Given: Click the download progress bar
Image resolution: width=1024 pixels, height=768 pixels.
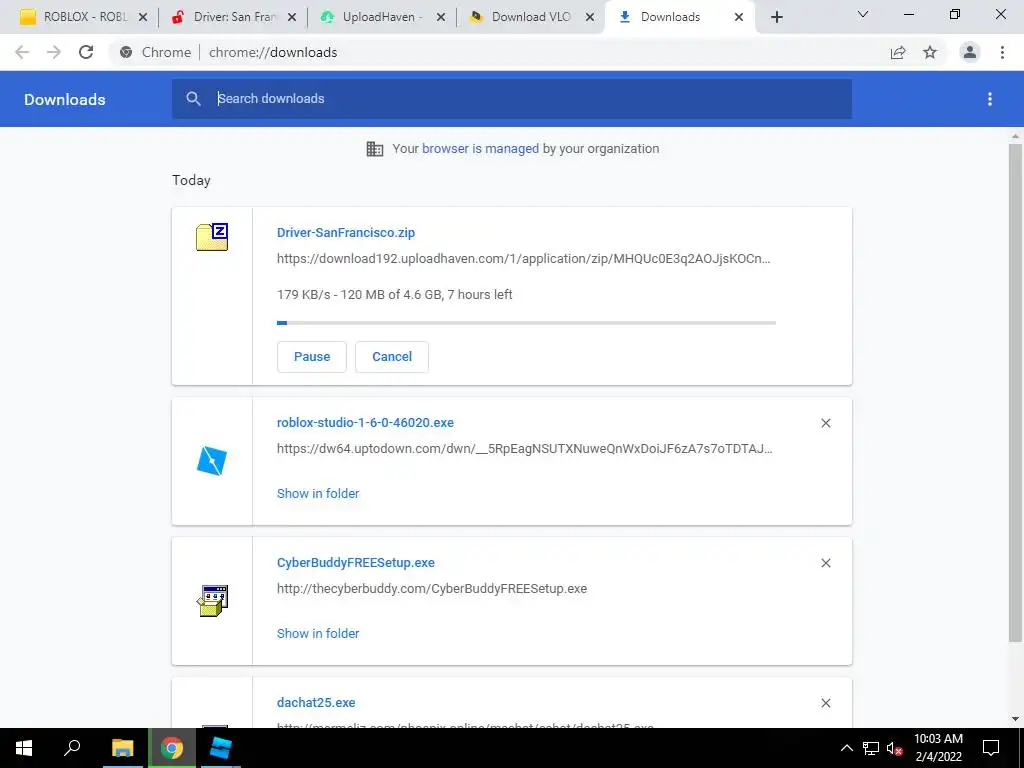Looking at the screenshot, I should (526, 323).
